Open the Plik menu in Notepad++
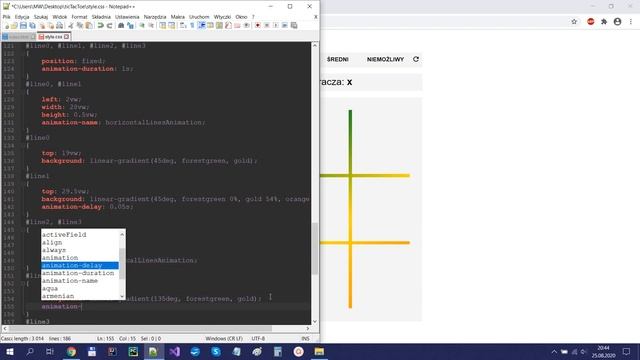 pos(7,17)
